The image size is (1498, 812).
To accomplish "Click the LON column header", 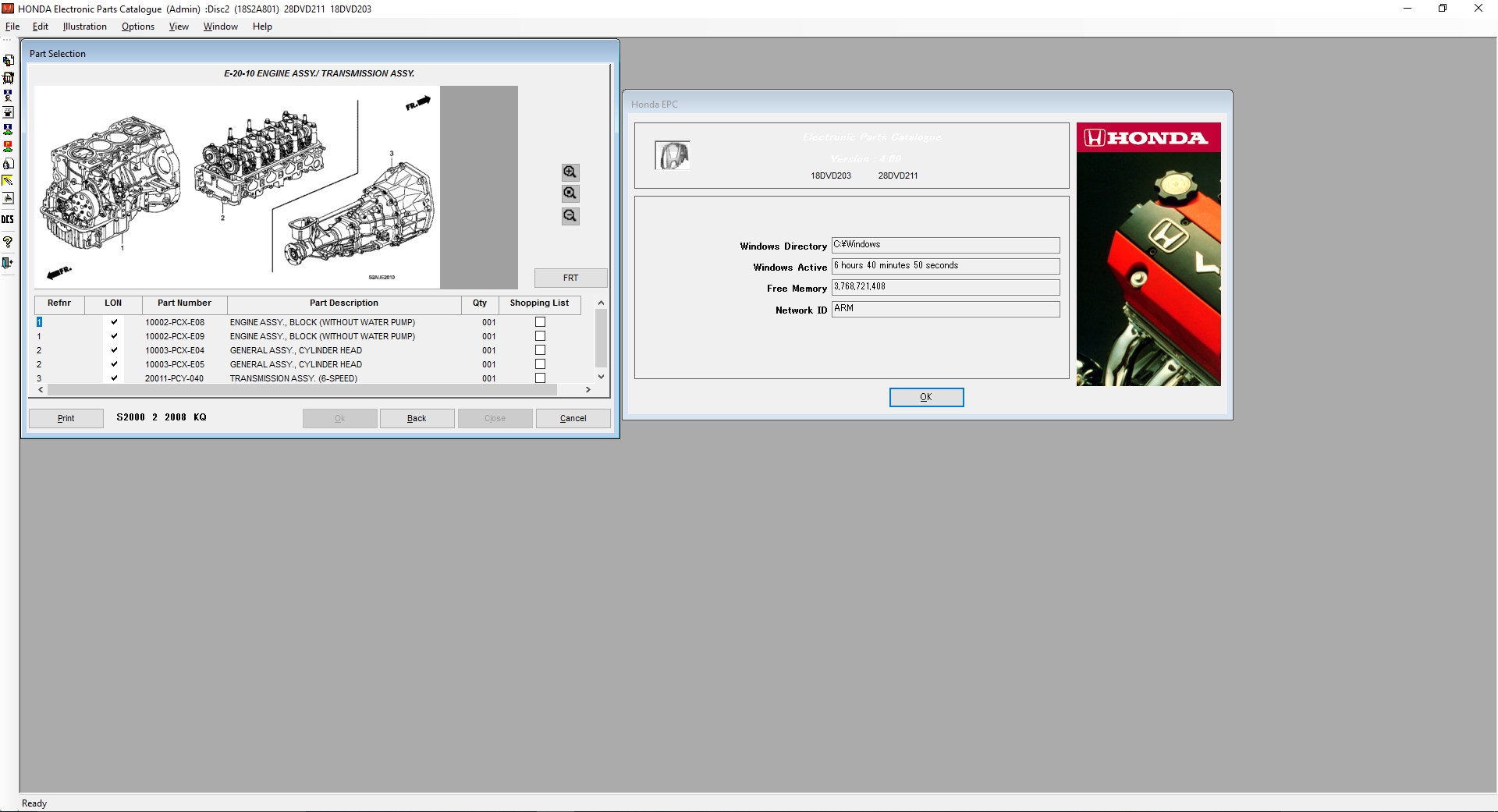I will coord(113,303).
